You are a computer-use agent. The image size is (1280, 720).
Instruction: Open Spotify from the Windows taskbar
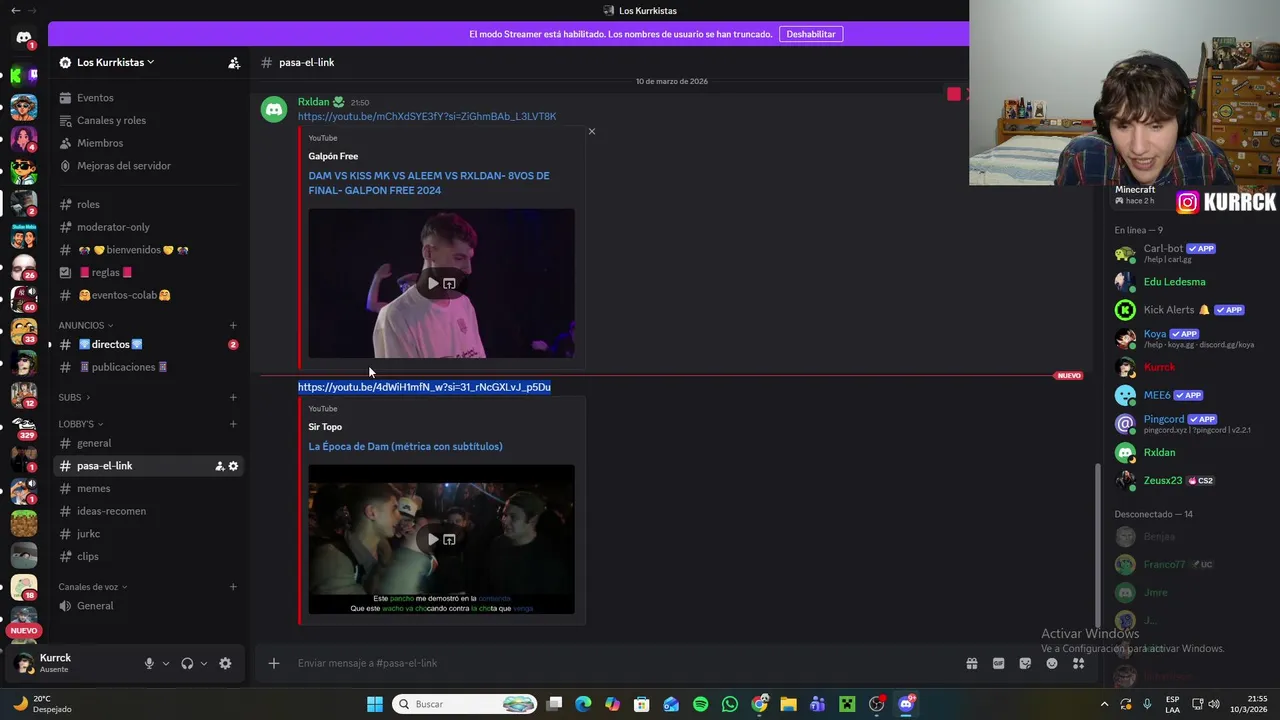700,704
